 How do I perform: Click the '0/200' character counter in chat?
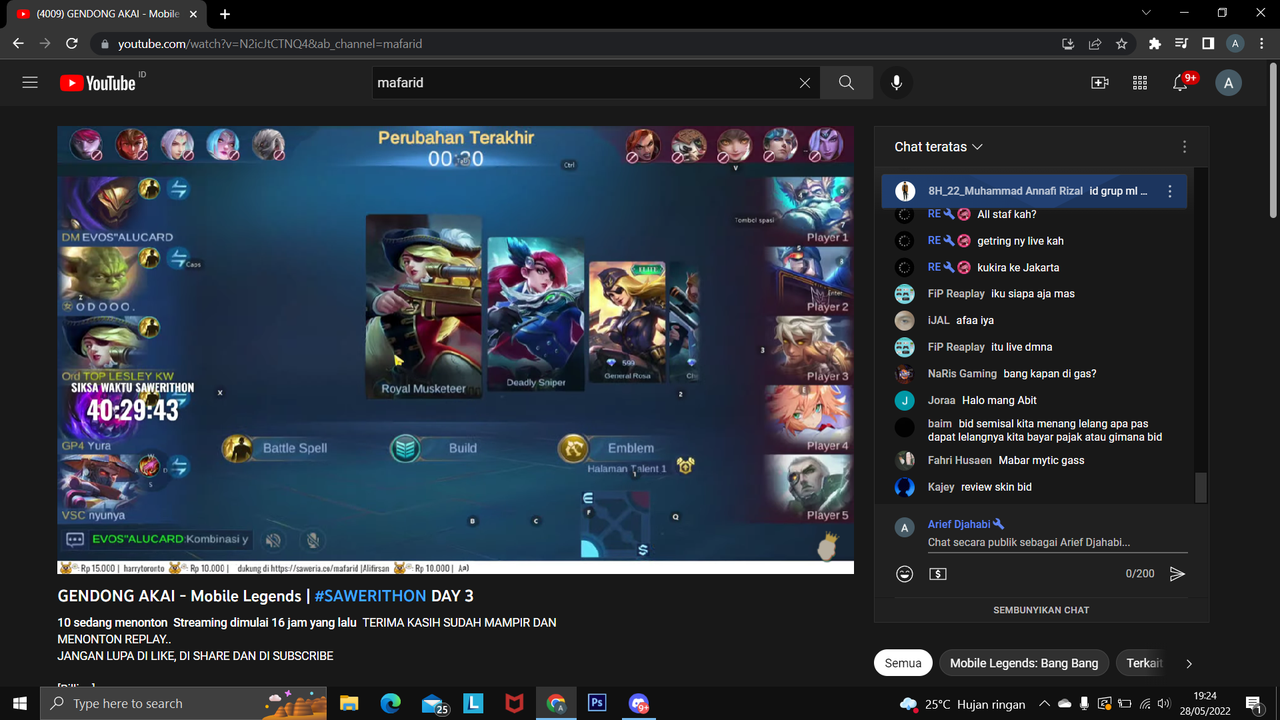1140,574
